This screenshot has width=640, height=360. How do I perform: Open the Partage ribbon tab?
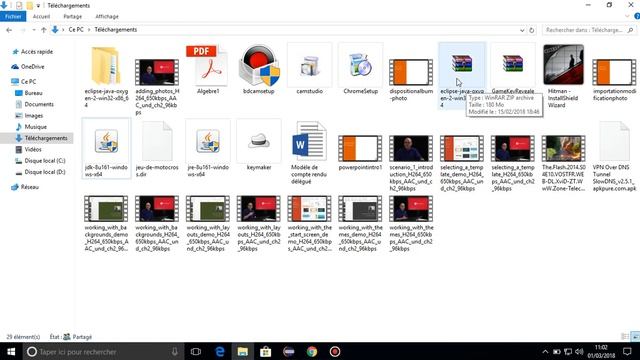click(x=73, y=16)
